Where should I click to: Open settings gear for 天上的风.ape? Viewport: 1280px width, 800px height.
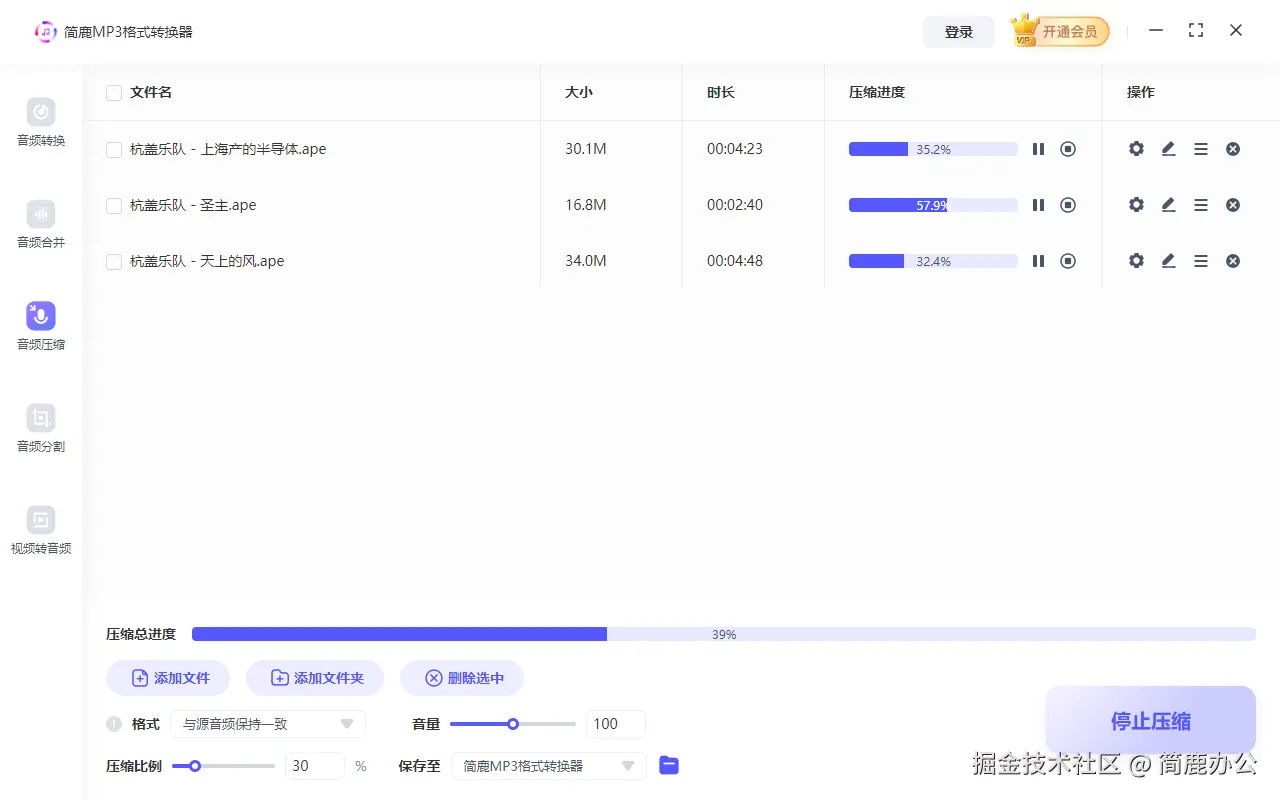1136,261
